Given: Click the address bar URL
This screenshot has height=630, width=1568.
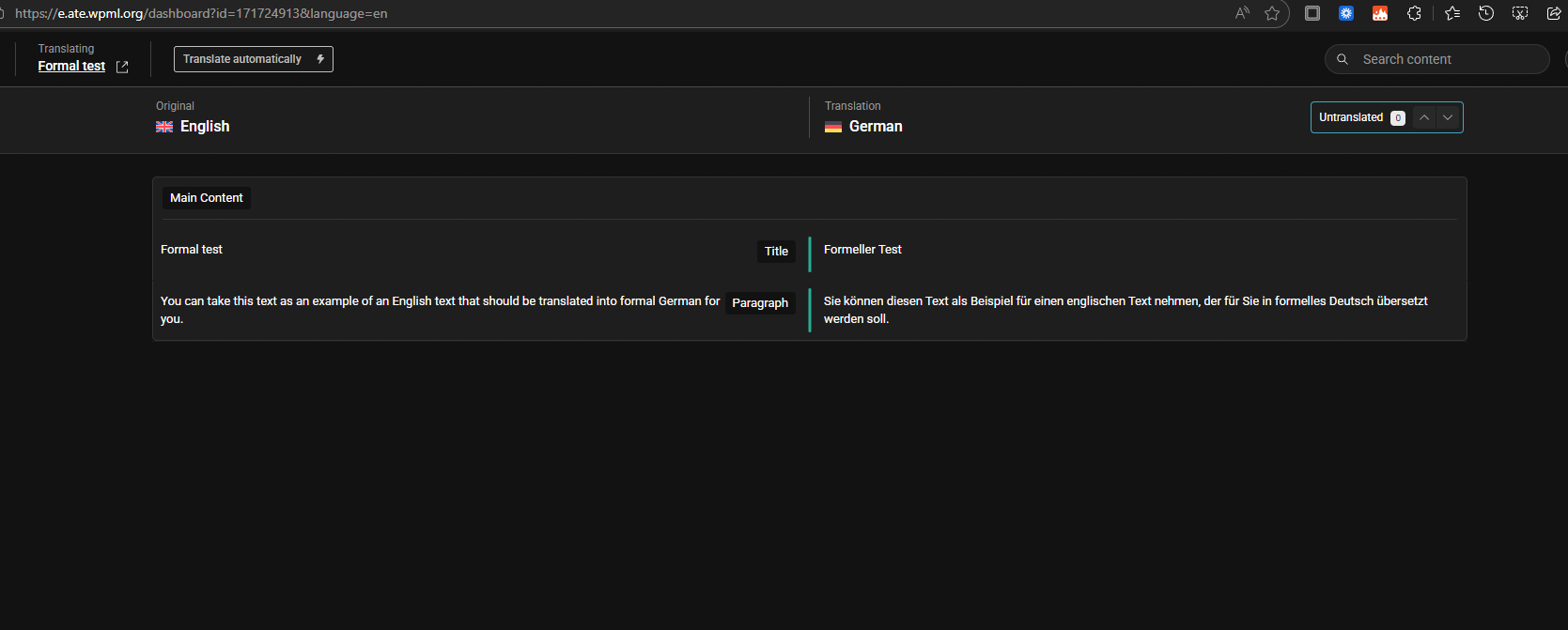Looking at the screenshot, I should click(201, 13).
